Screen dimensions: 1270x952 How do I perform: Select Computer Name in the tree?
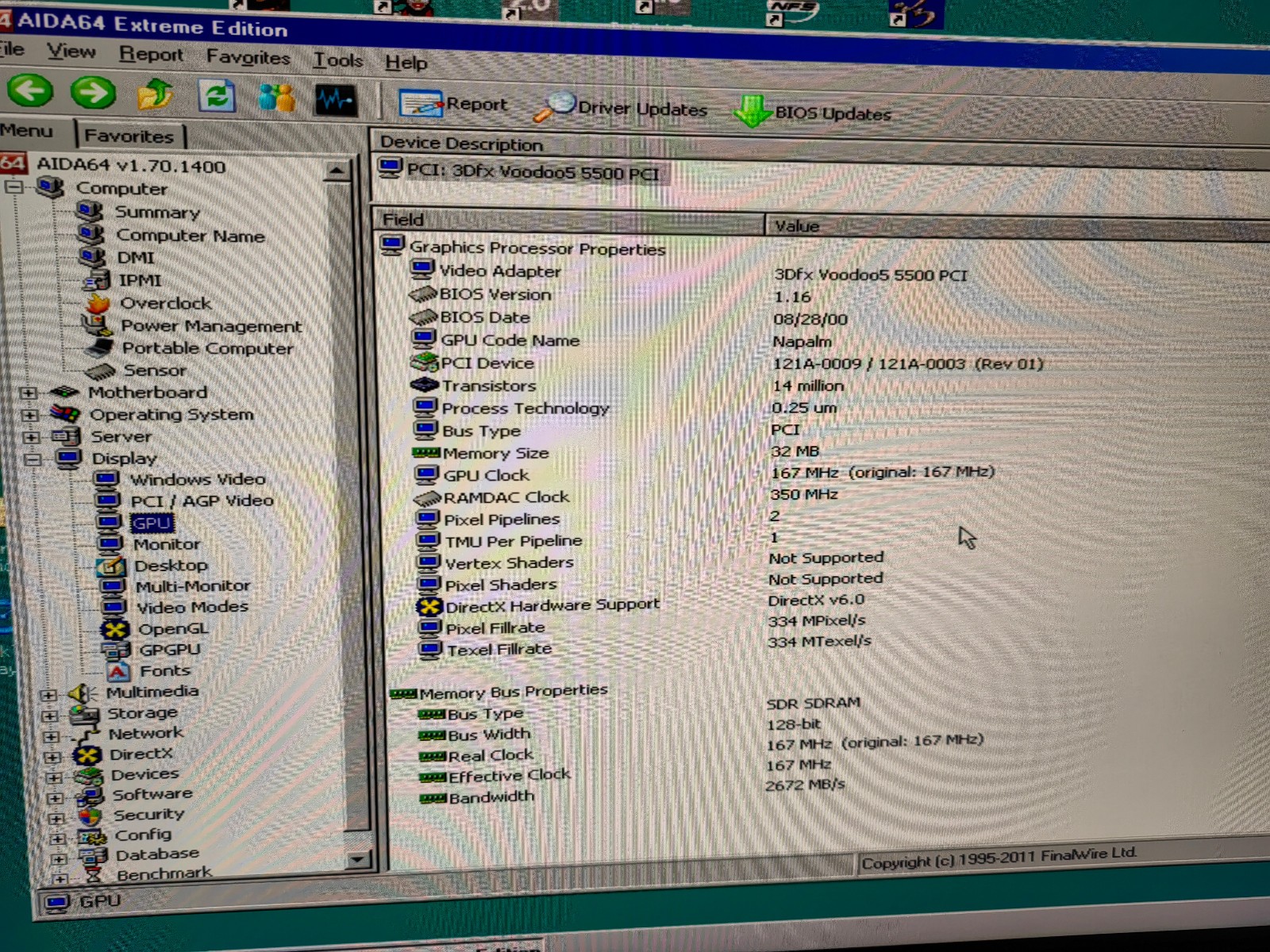(x=190, y=236)
